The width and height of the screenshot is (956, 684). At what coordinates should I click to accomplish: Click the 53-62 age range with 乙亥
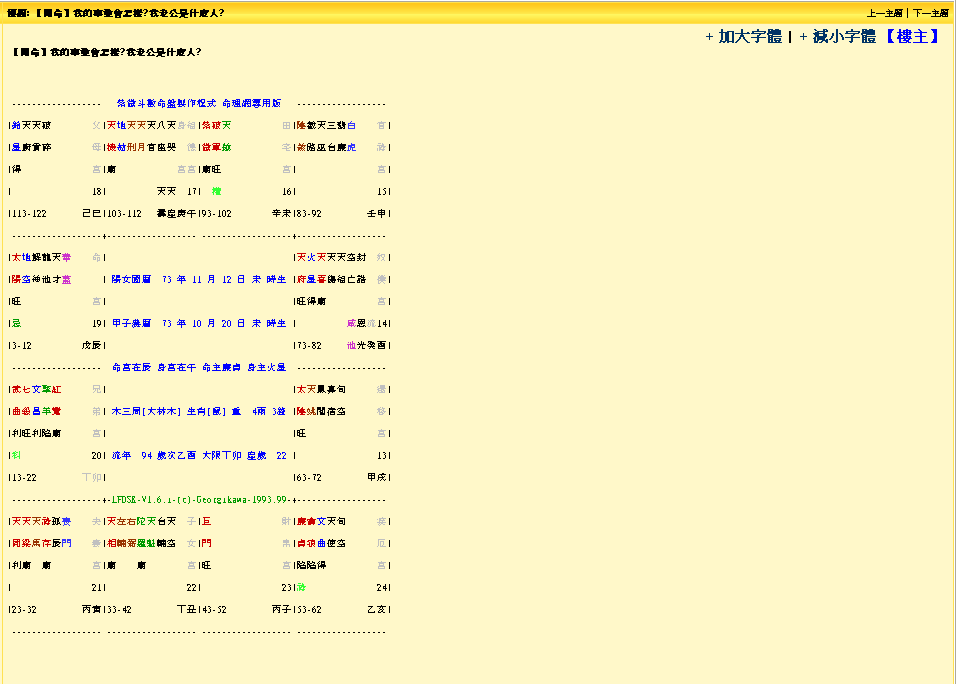pos(310,609)
